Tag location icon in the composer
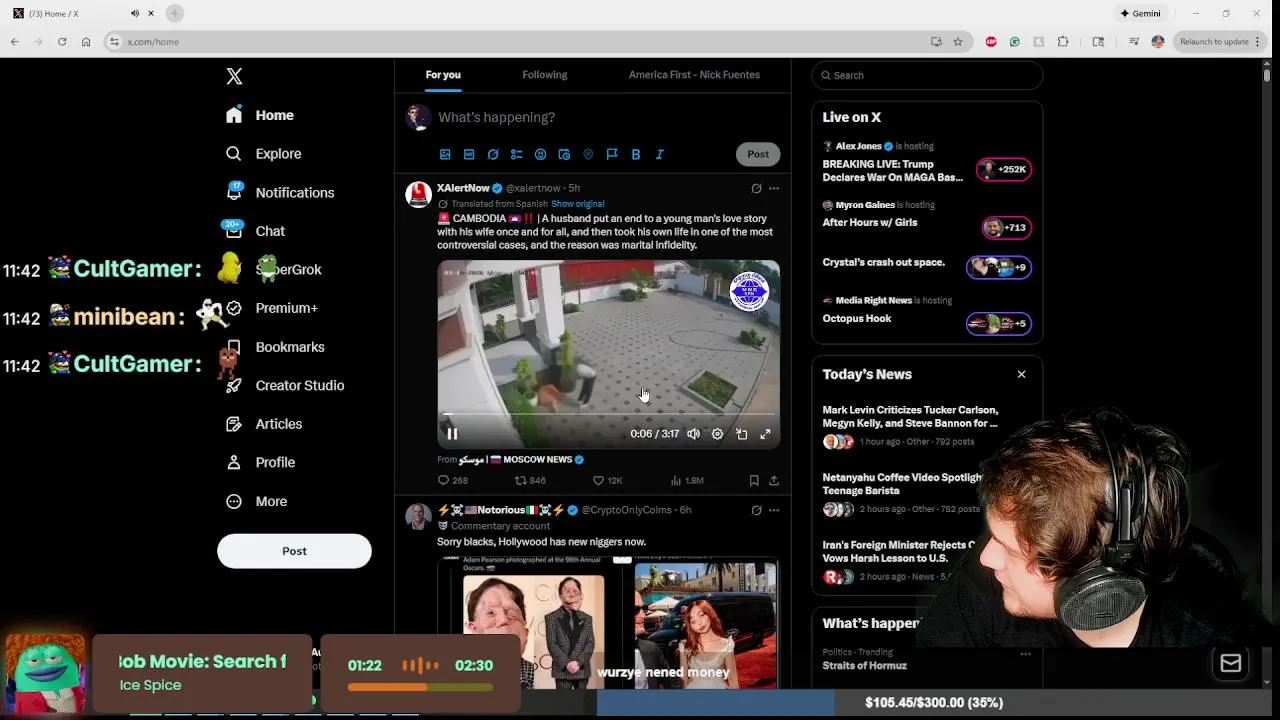This screenshot has width=1280, height=720. click(588, 154)
